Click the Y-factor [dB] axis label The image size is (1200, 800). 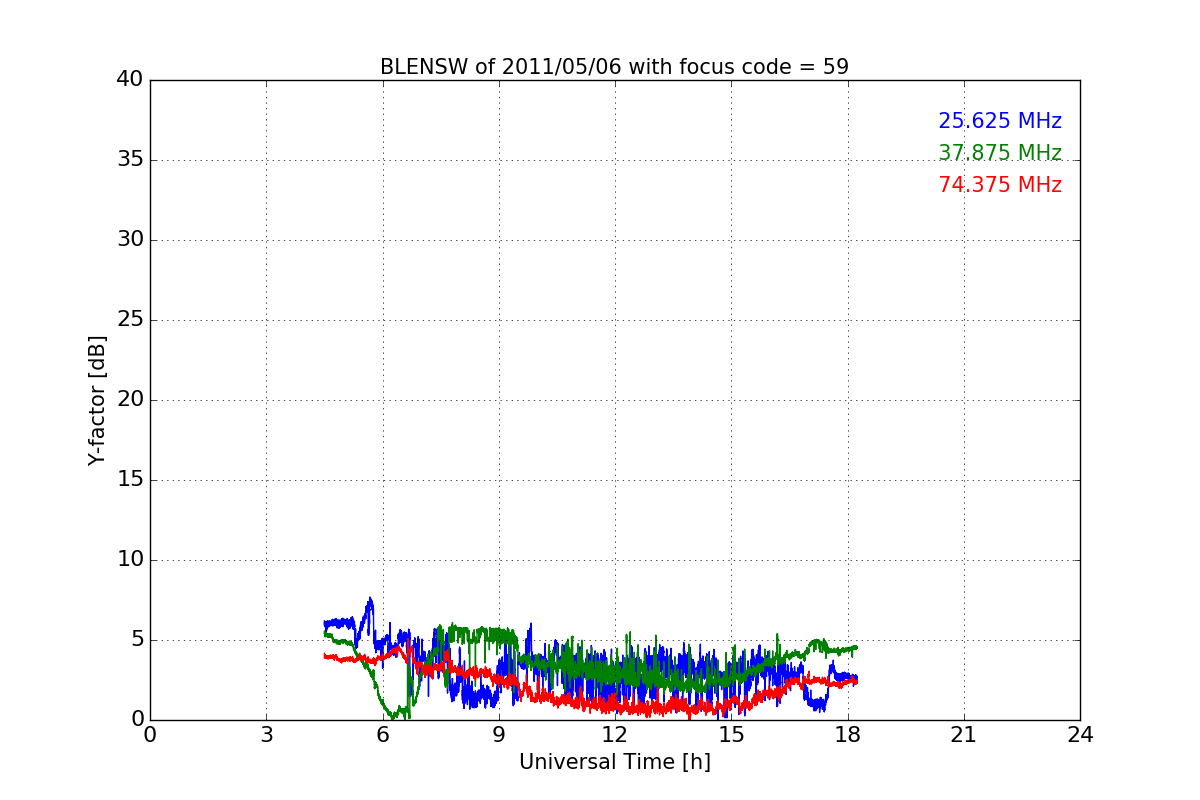coord(97,400)
